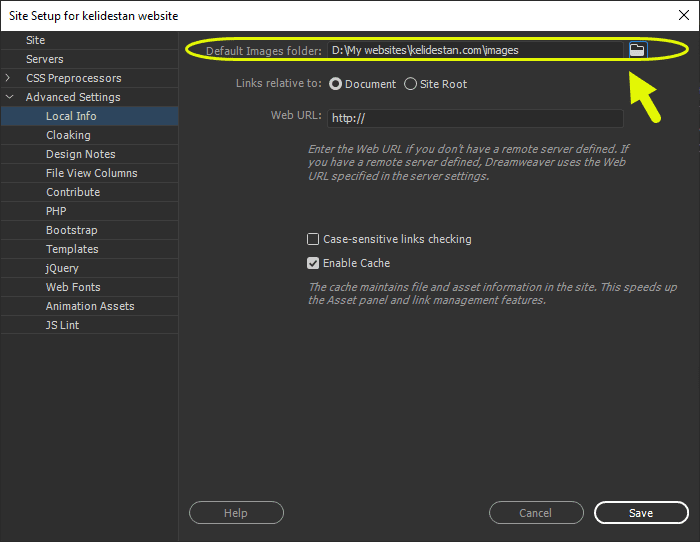Open the Site category
This screenshot has width=700, height=542.
pos(90,40)
